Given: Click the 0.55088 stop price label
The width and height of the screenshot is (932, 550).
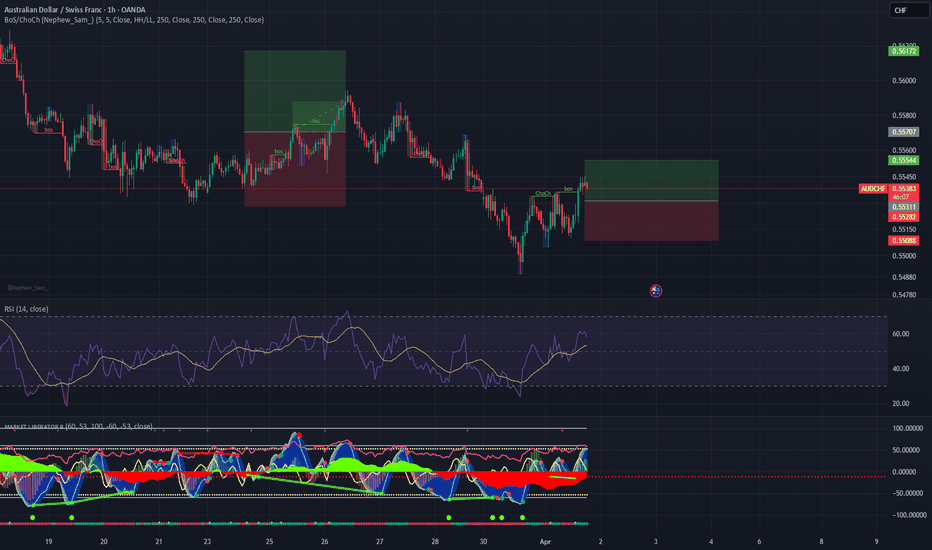Looking at the screenshot, I should click(x=903, y=241).
